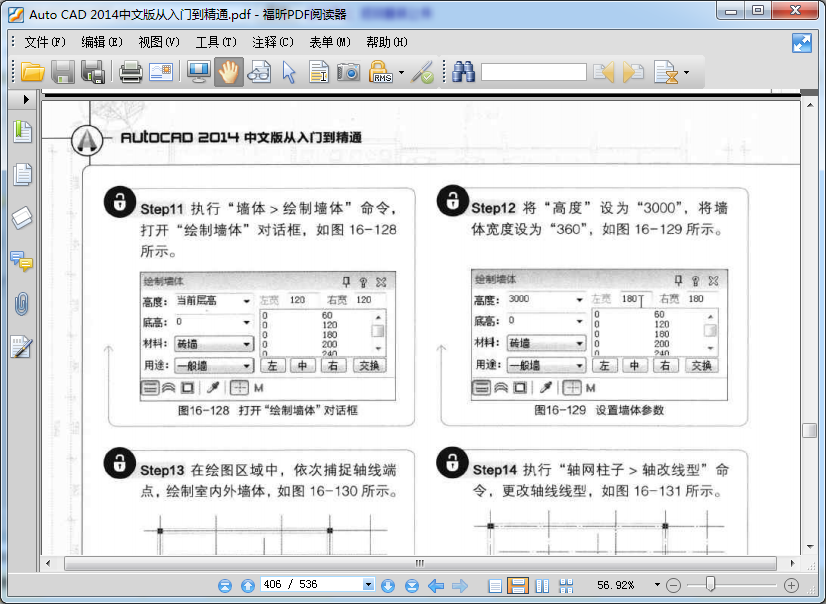The width and height of the screenshot is (826, 604).
Task: Open the View menu
Action: (159, 42)
